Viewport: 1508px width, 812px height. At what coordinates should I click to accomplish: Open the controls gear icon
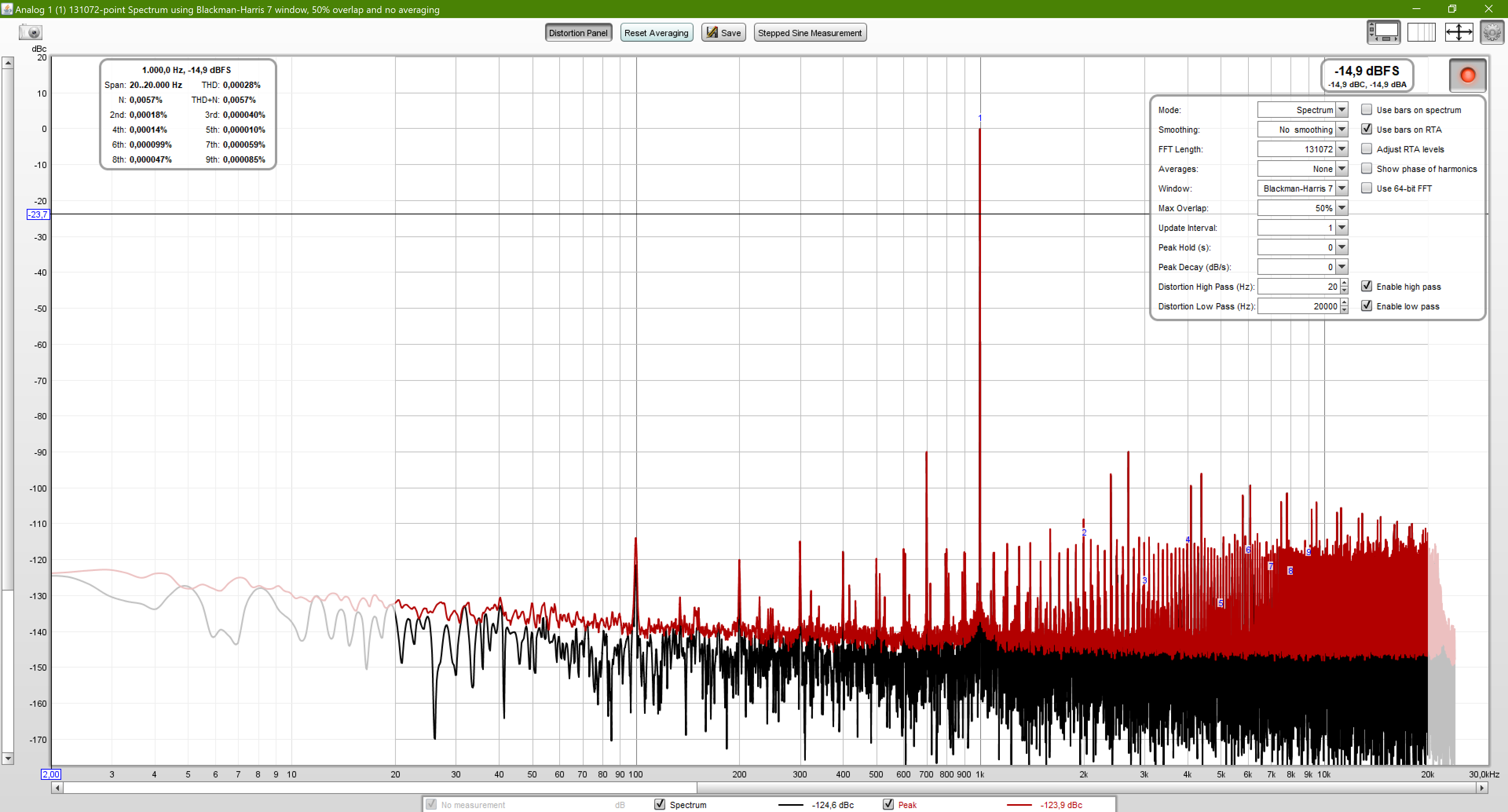pos(1492,32)
